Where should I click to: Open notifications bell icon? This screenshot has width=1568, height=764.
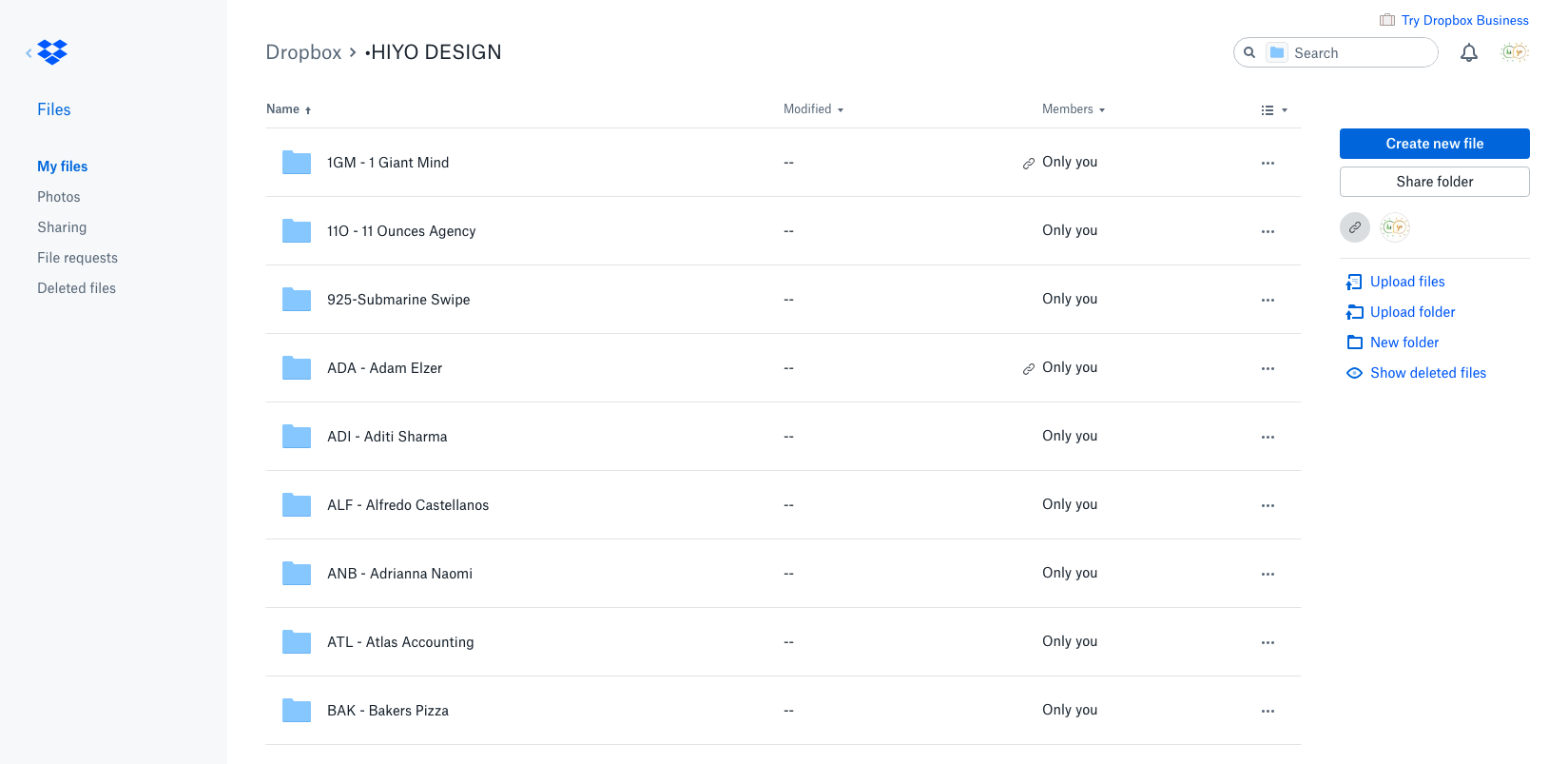pyautogui.click(x=1469, y=53)
